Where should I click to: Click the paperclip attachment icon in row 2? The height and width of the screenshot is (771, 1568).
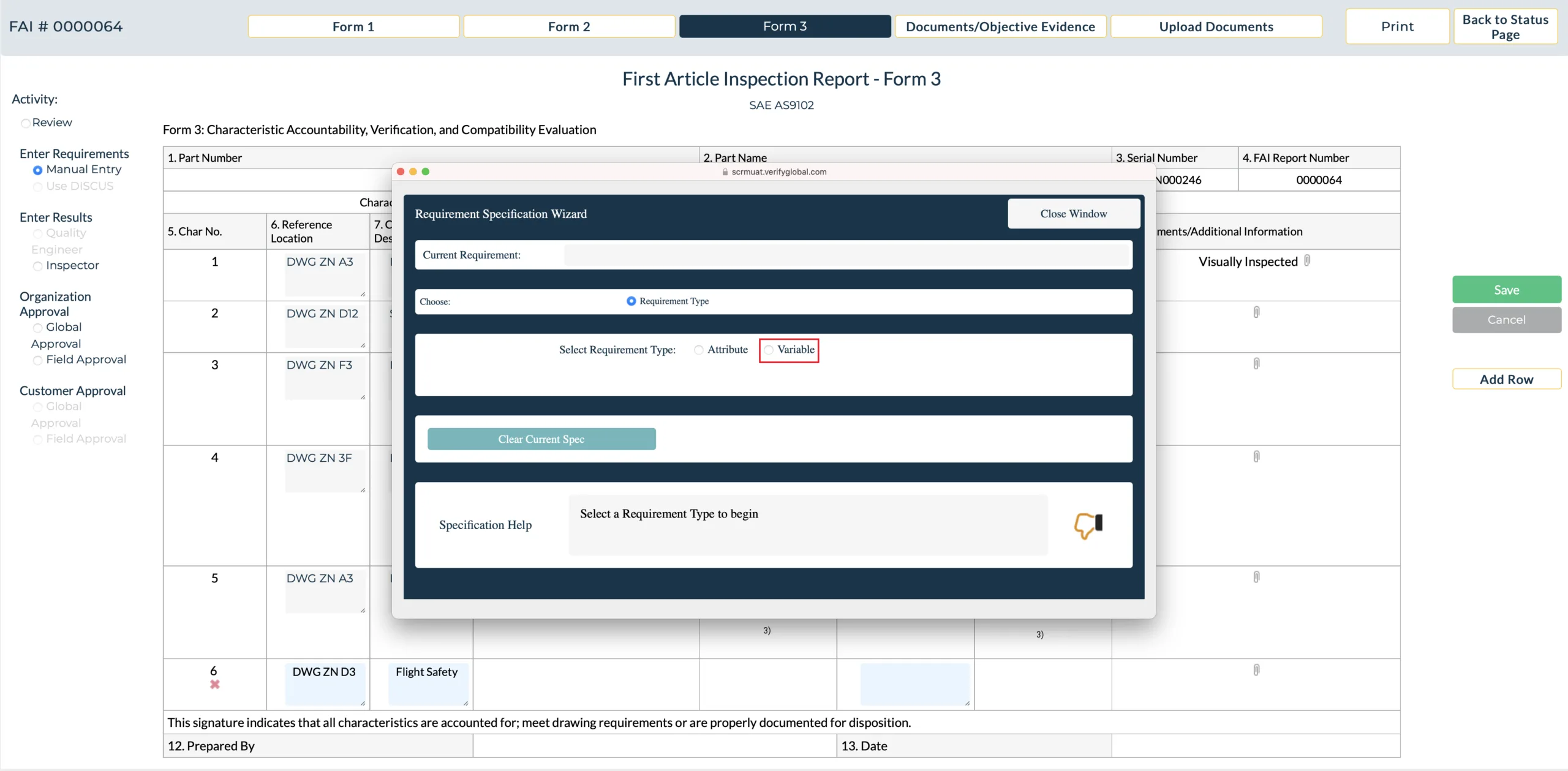tap(1256, 312)
